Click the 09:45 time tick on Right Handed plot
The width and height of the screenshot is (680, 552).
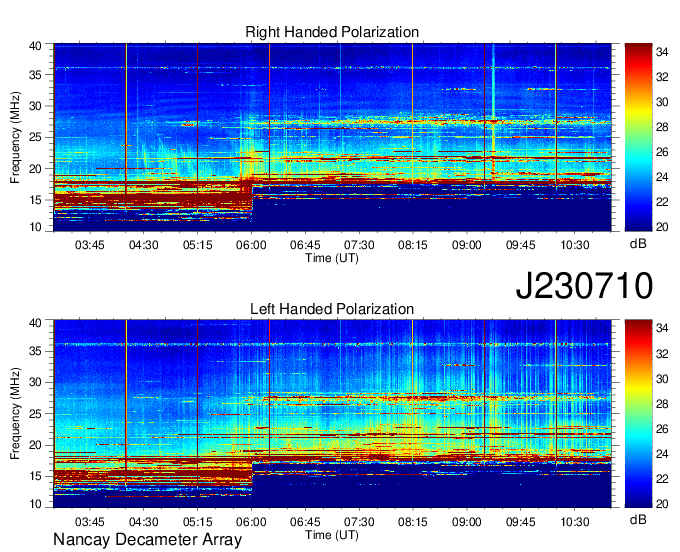[520, 245]
